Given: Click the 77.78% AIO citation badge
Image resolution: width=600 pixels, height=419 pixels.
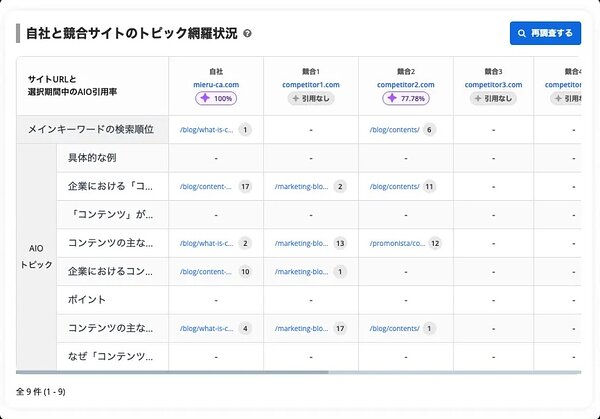Looking at the screenshot, I should click(x=404, y=99).
